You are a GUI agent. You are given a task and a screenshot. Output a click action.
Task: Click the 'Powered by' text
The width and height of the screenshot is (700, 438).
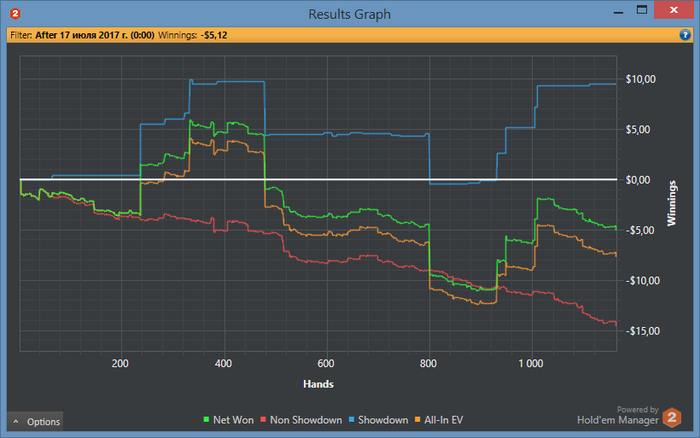[x=638, y=409]
